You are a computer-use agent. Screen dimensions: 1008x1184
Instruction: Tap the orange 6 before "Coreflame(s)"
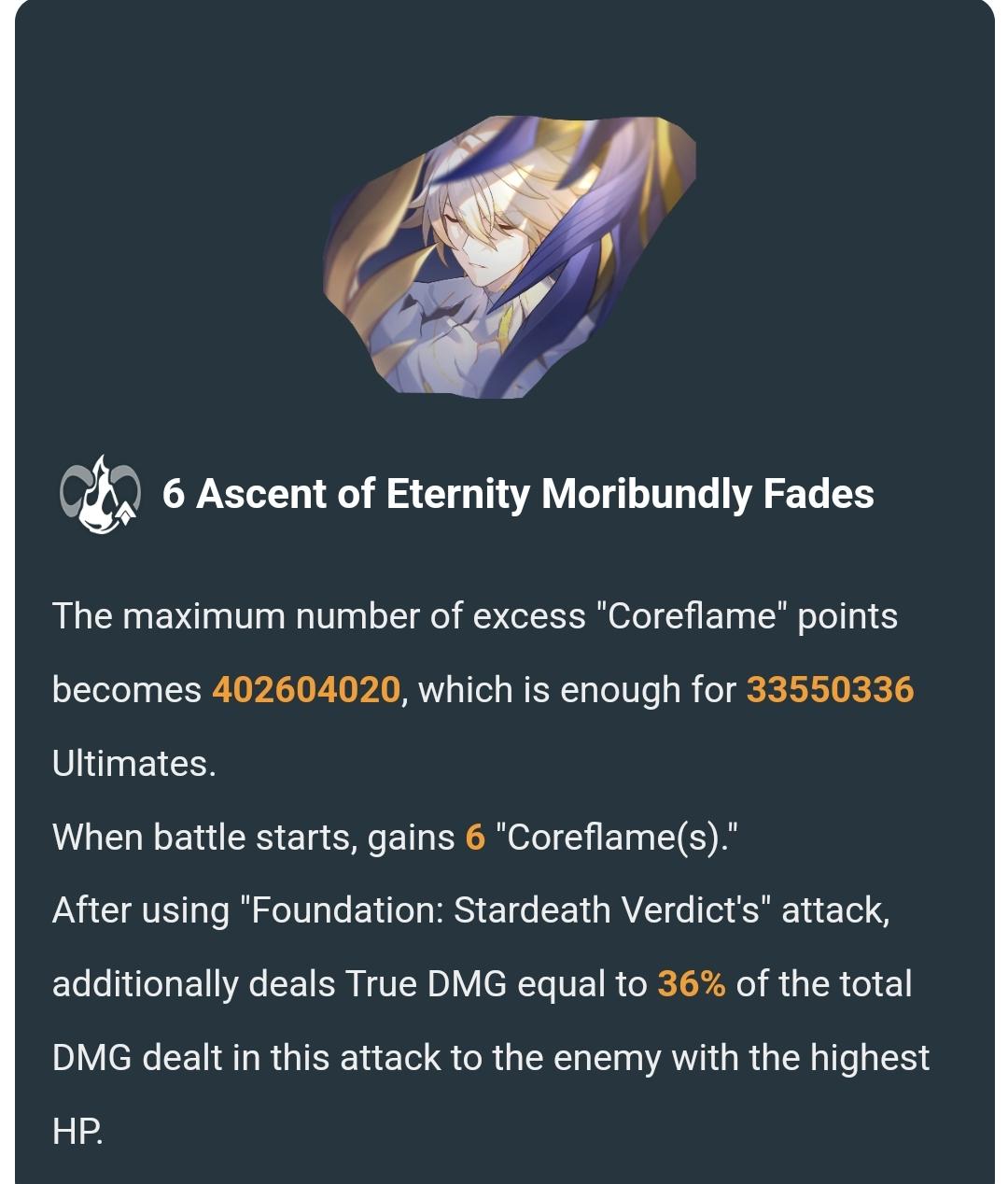[475, 838]
